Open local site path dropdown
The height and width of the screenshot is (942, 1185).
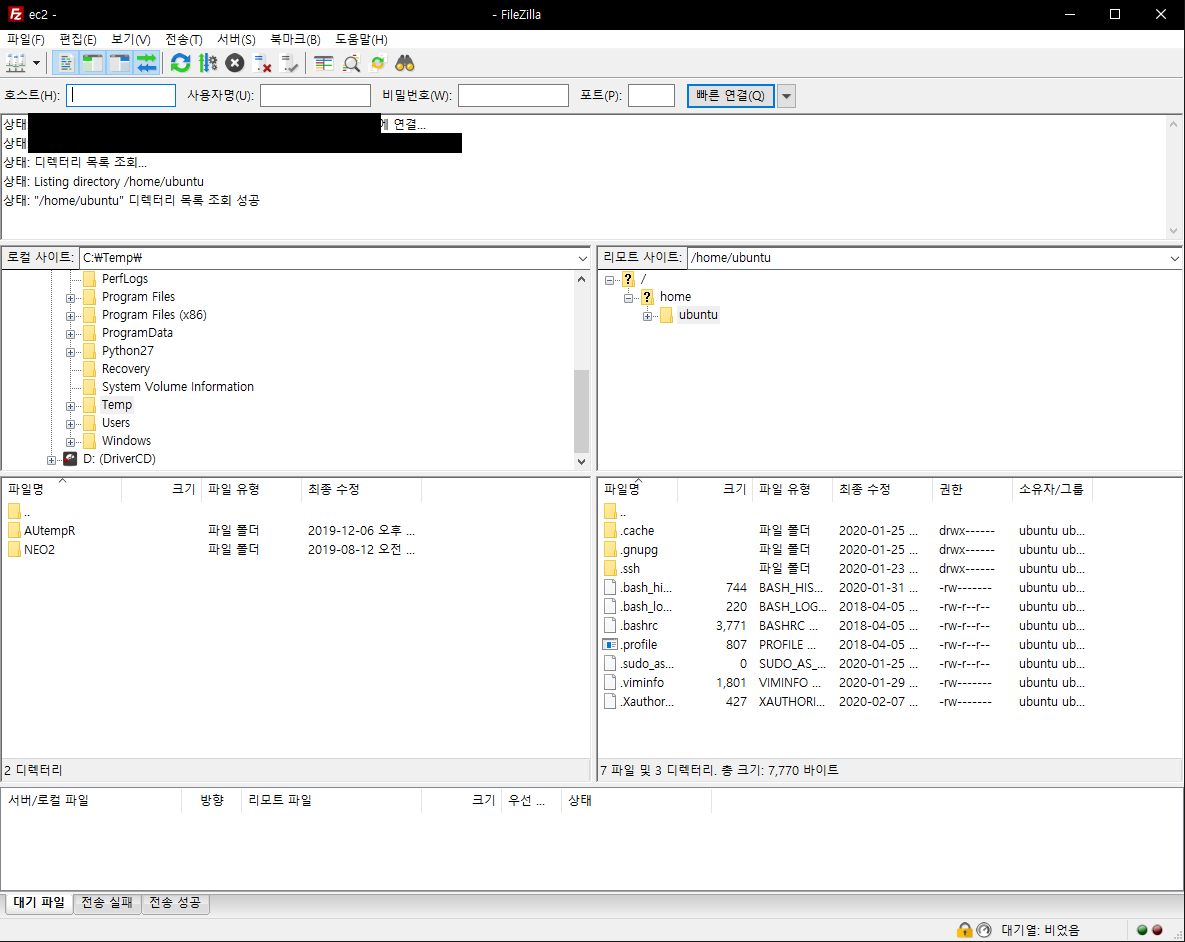coord(582,258)
